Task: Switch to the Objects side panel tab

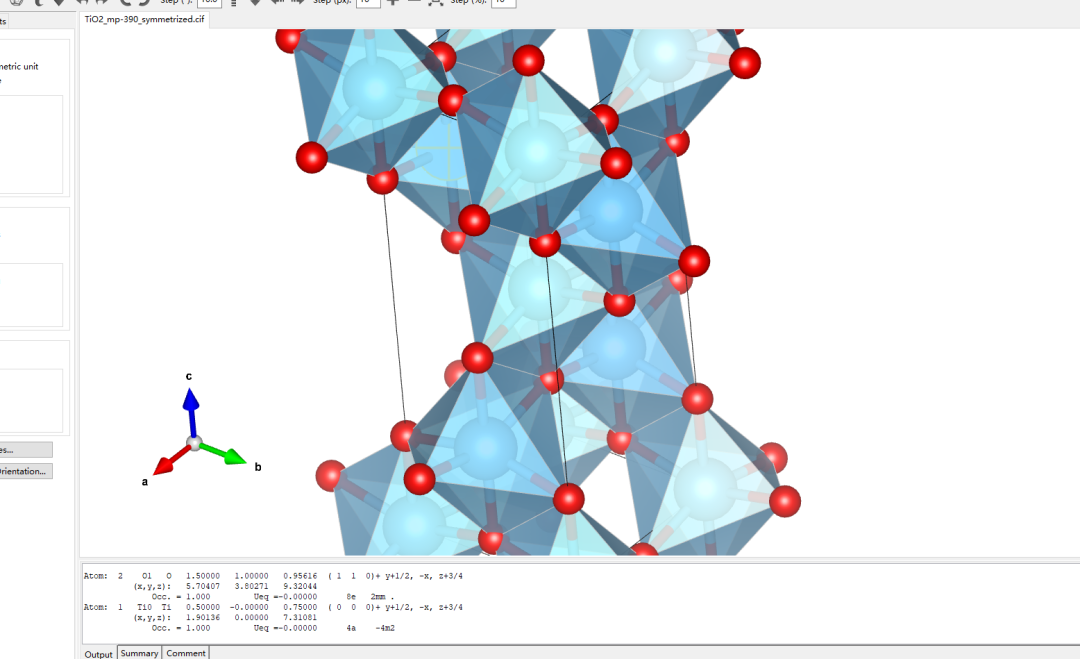Action: (4, 20)
